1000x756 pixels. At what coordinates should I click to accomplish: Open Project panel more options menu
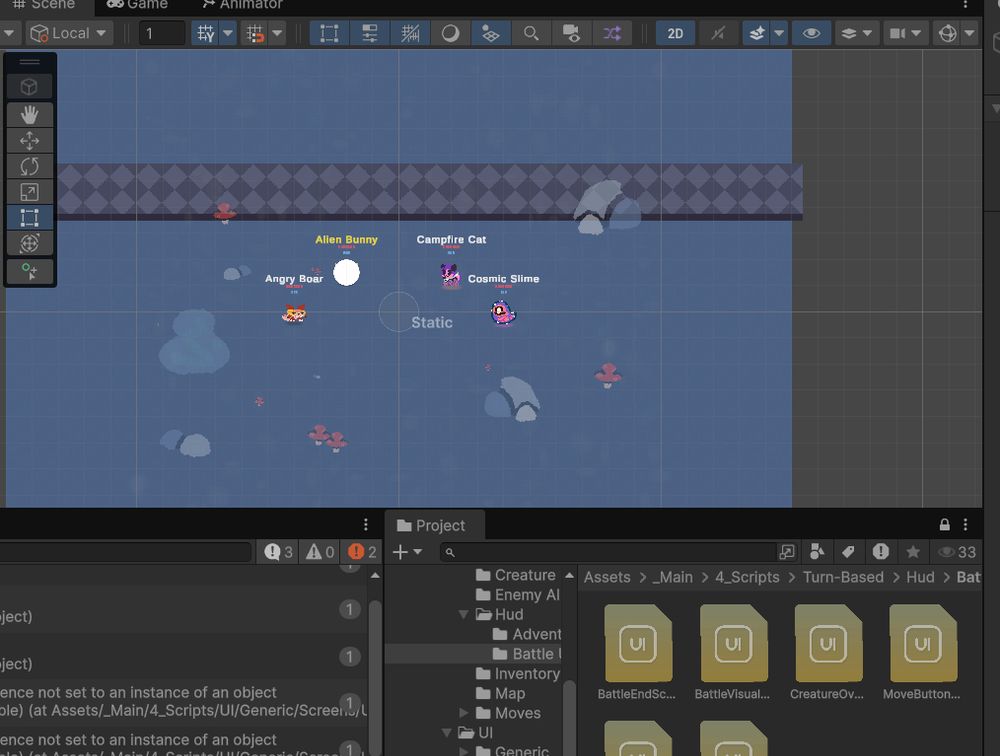[966, 524]
